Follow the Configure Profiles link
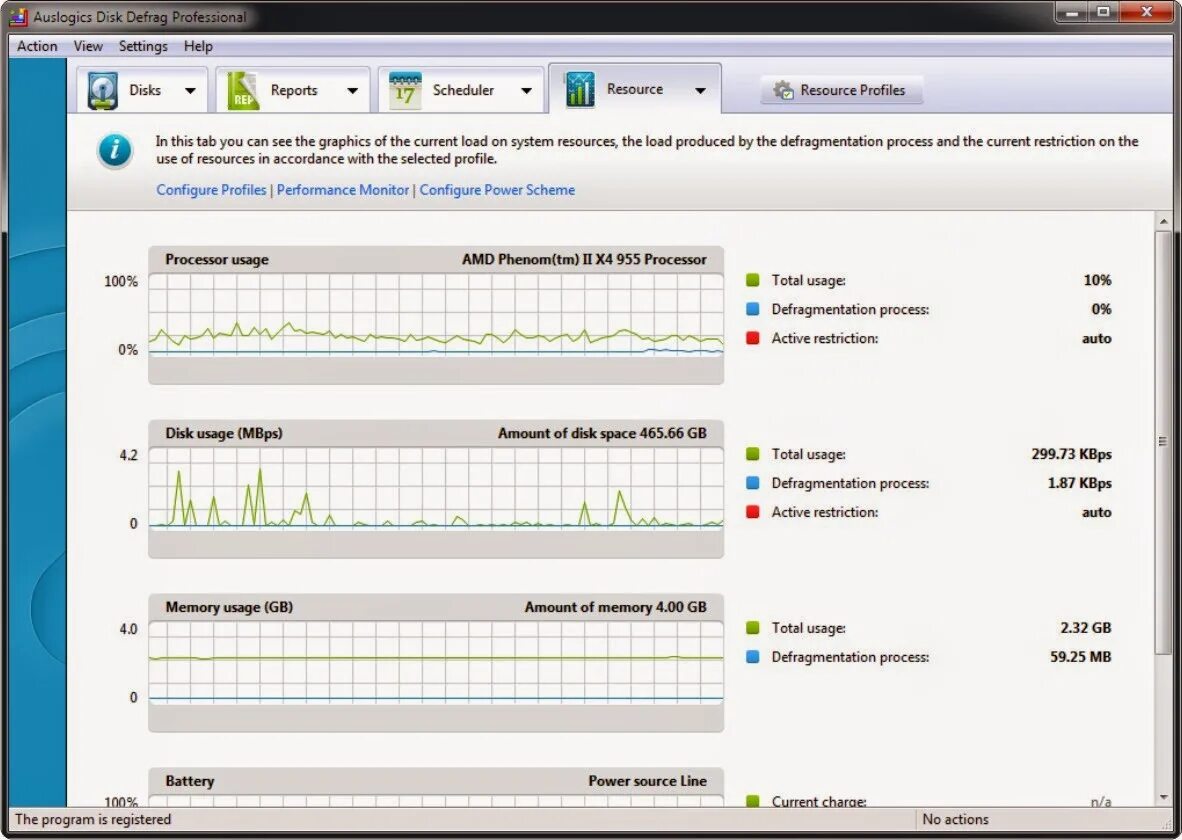 point(211,190)
